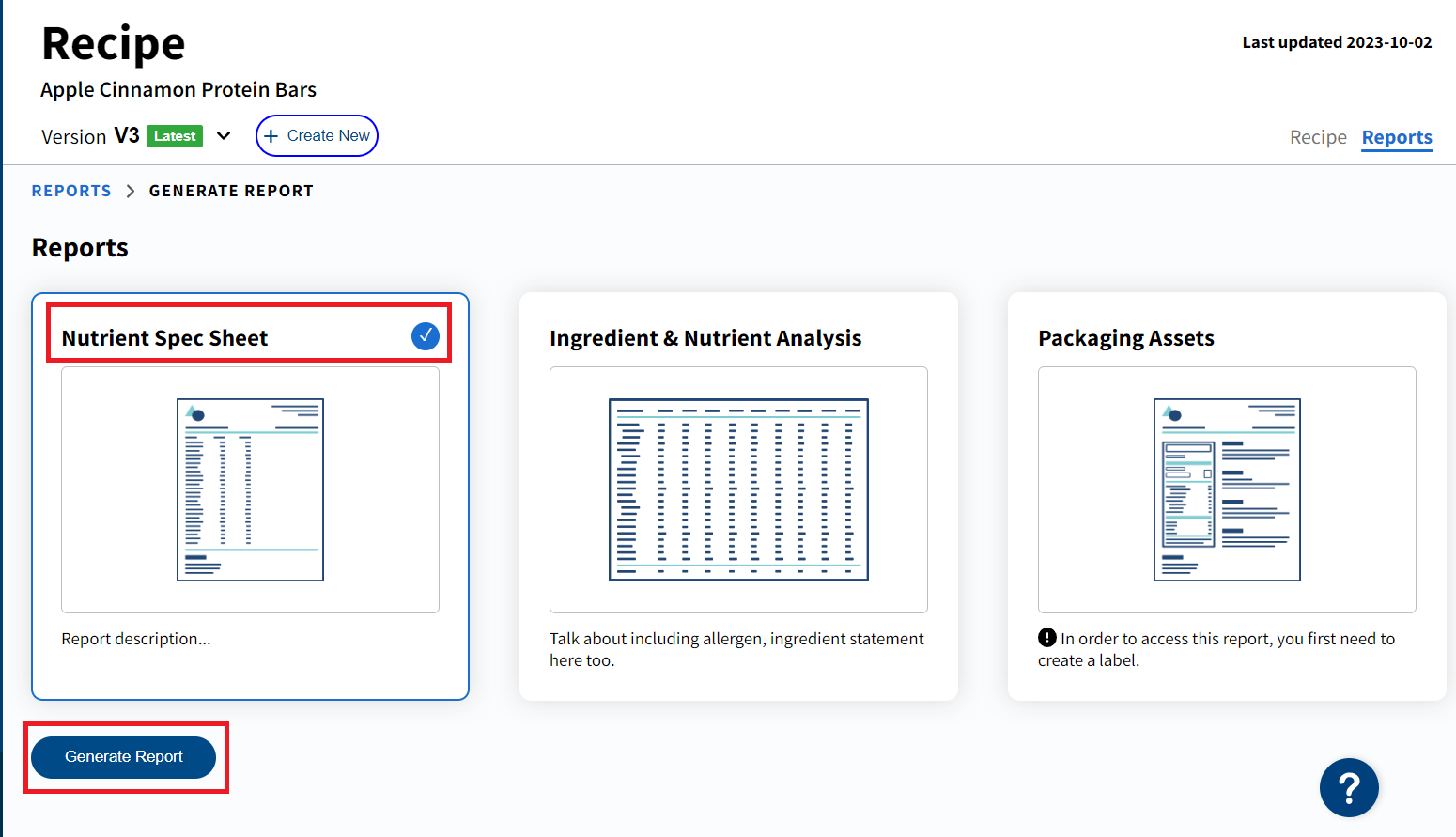Expand the version selector chevron
1456x837 pixels.
tap(224, 135)
